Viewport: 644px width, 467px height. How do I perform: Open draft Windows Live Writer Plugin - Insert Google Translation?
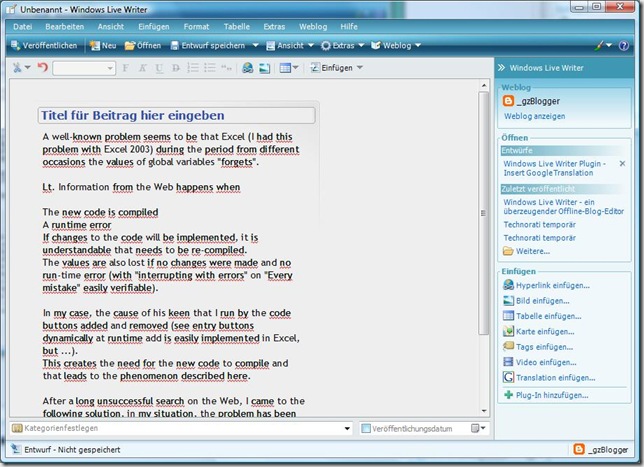click(554, 168)
